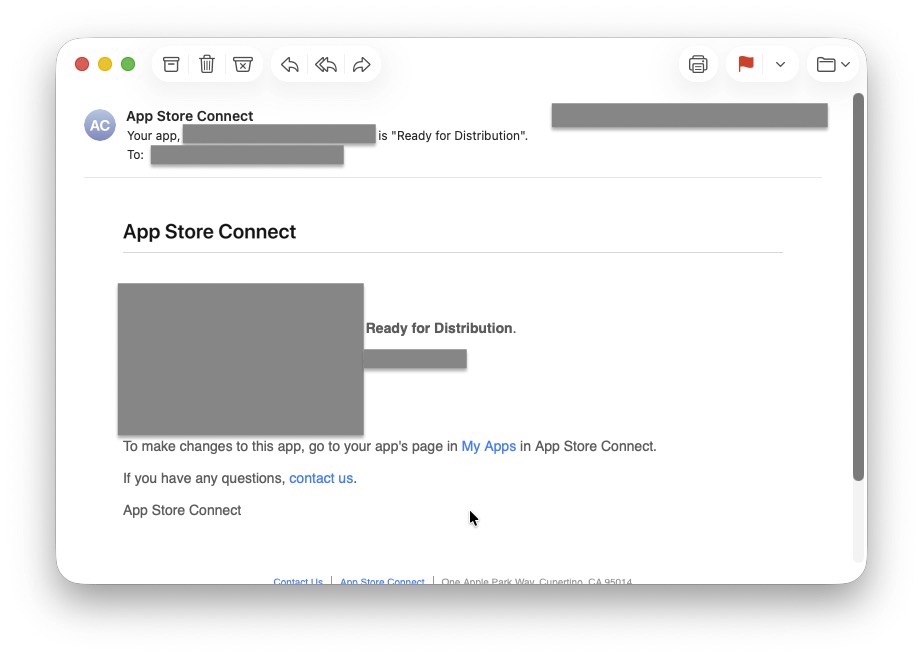Open the footer Contact Us link

(298, 581)
